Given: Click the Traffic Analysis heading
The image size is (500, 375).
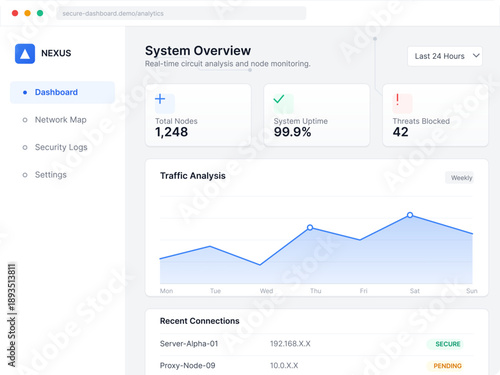Looking at the screenshot, I should (193, 176).
